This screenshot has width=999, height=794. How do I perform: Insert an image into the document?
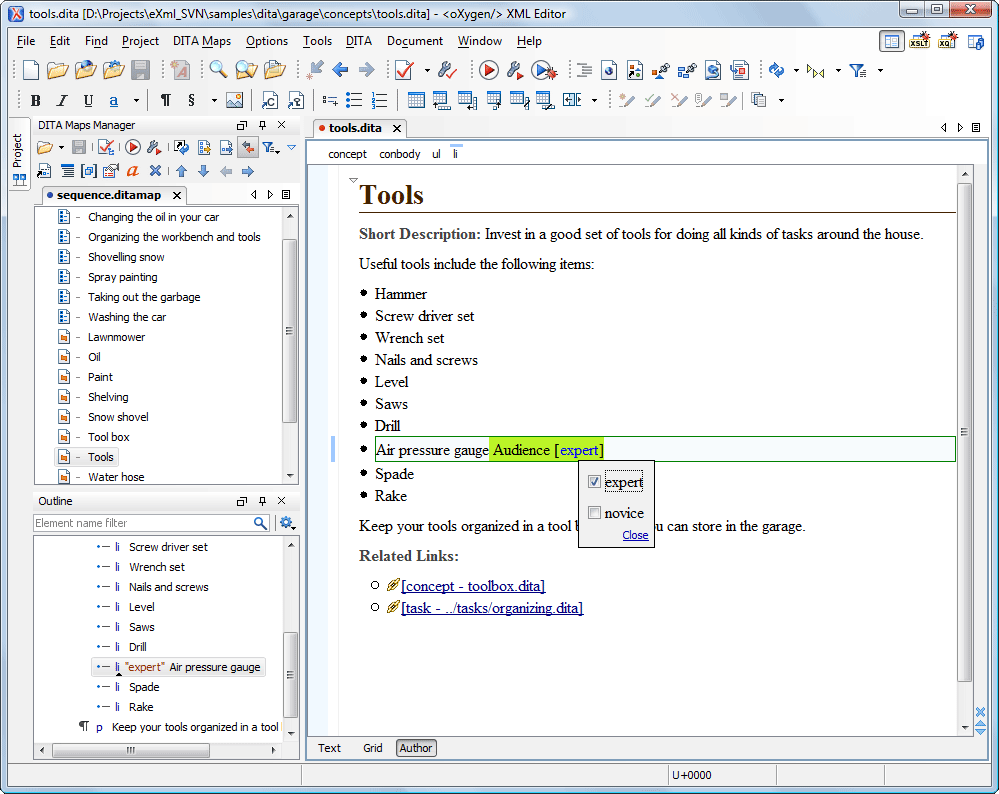(x=234, y=100)
